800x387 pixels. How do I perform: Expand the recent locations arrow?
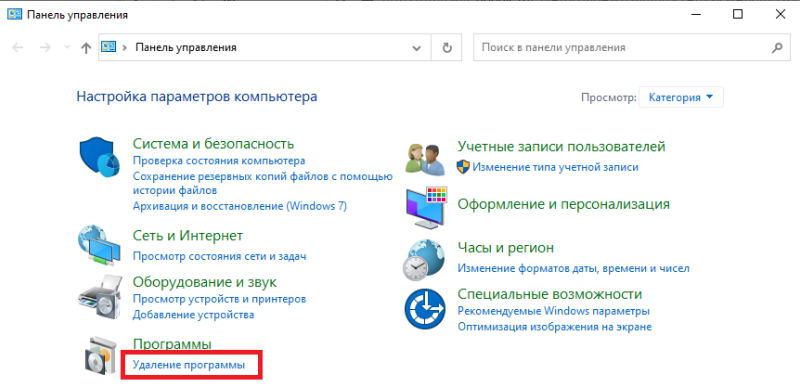click(x=66, y=47)
